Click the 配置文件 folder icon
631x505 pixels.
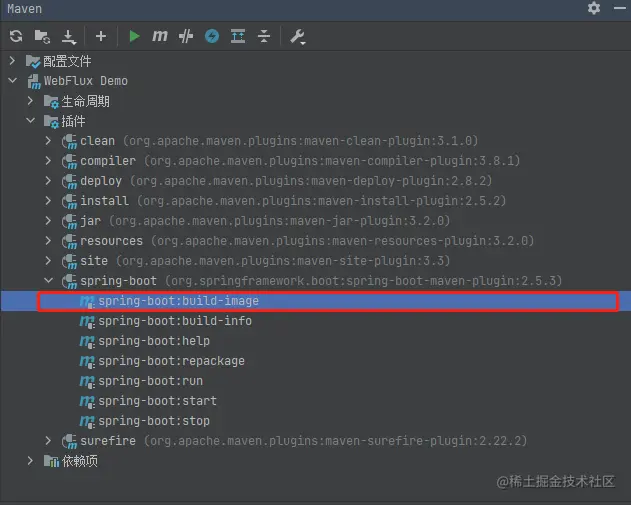[33, 62]
